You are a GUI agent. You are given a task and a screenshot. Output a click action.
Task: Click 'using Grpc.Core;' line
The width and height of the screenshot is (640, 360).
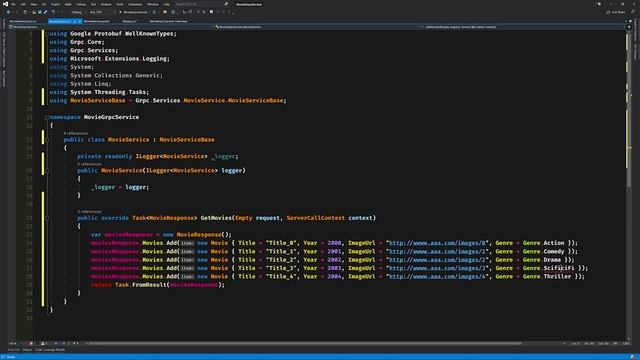click(77, 42)
